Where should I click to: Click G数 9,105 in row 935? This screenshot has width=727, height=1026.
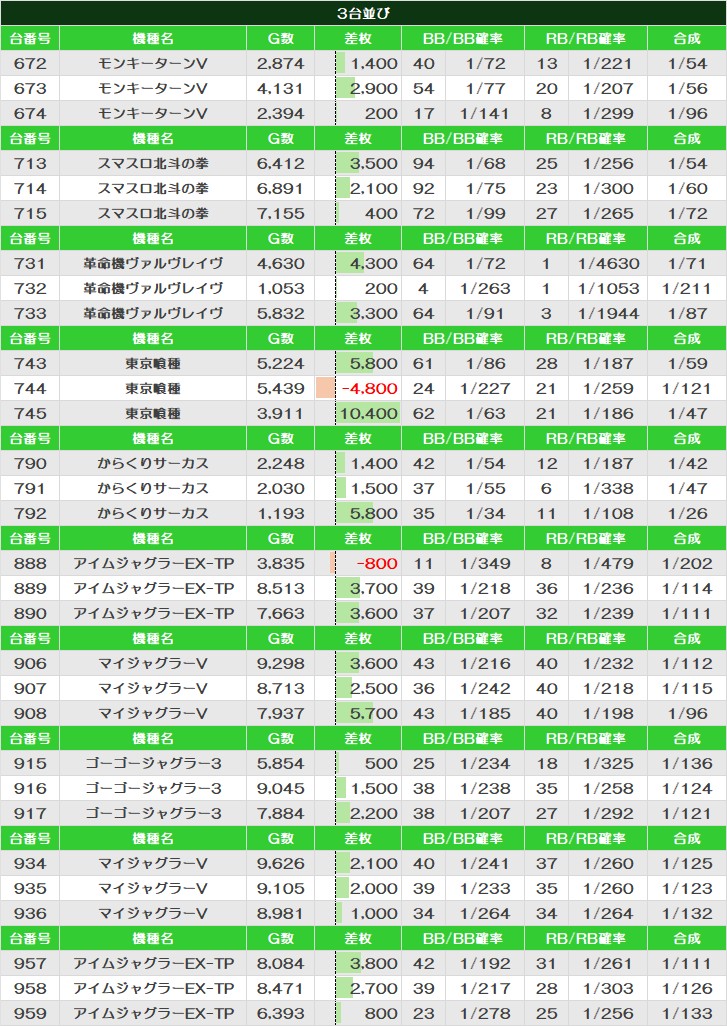(x=280, y=889)
